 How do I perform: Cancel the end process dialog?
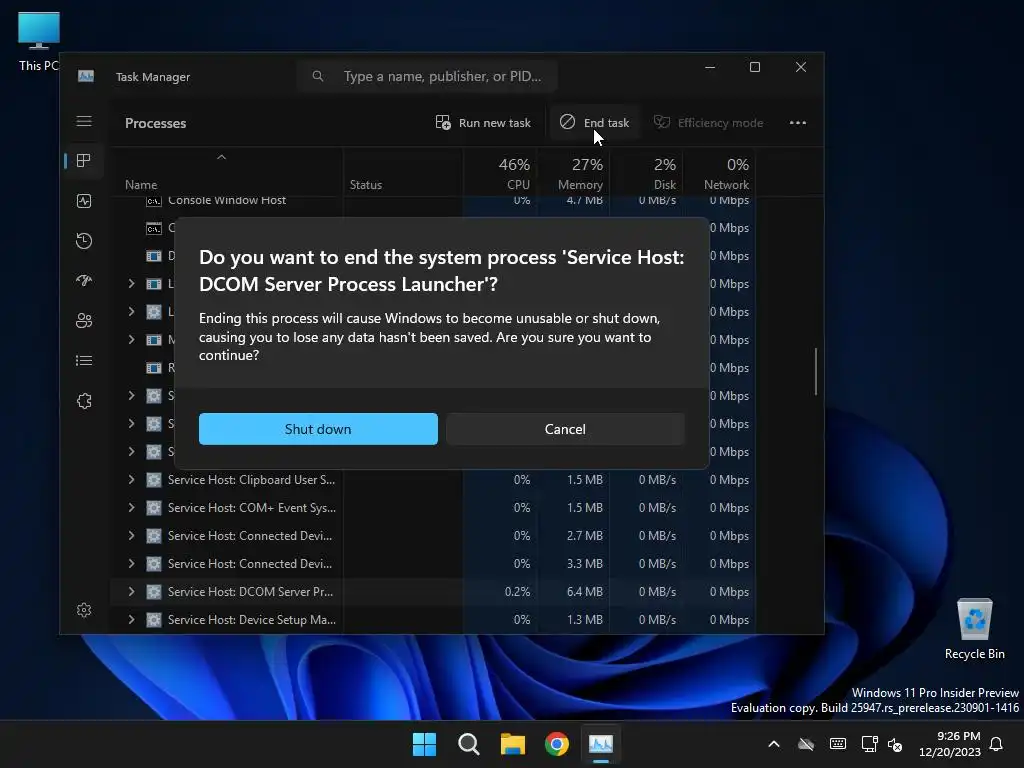[x=565, y=429]
